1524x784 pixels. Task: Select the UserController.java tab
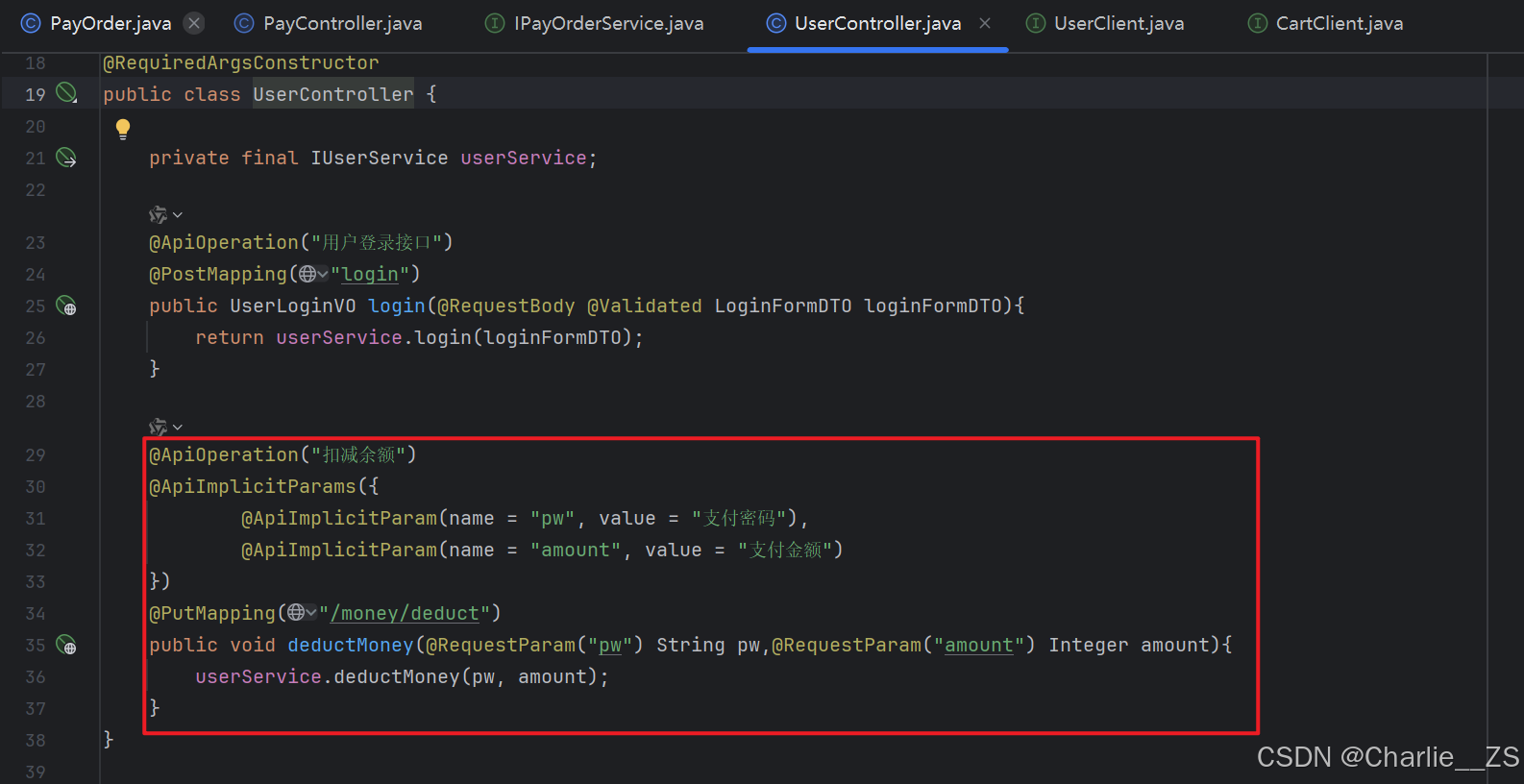coord(877,23)
